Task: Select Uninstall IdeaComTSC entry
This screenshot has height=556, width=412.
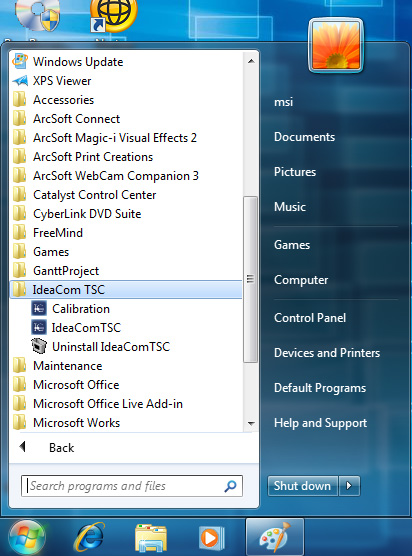Action: [111, 346]
